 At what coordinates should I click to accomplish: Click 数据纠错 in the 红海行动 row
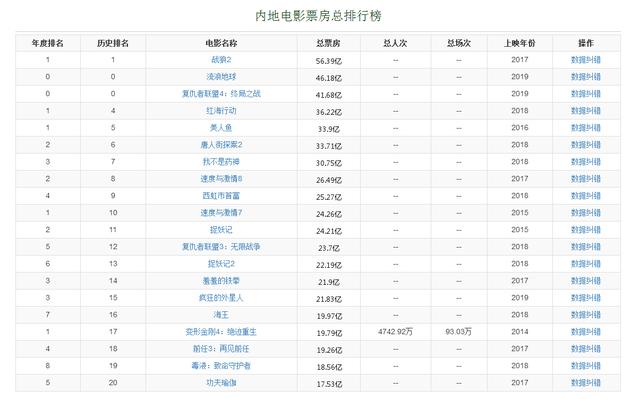coord(586,111)
